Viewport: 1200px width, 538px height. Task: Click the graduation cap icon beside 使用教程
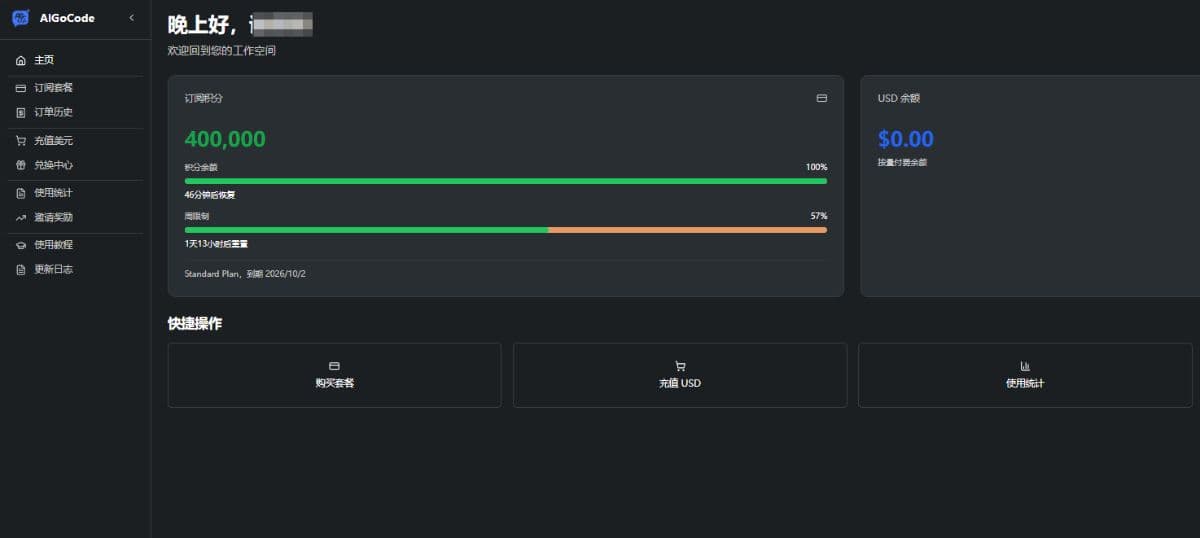pos(21,245)
